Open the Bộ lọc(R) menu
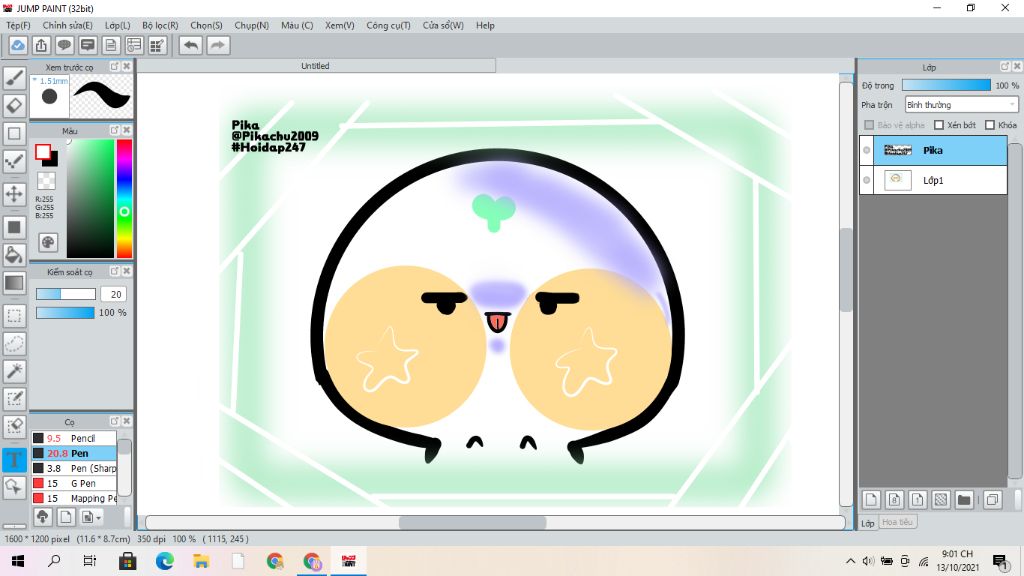Screen dimensions: 1024x576 (160, 25)
